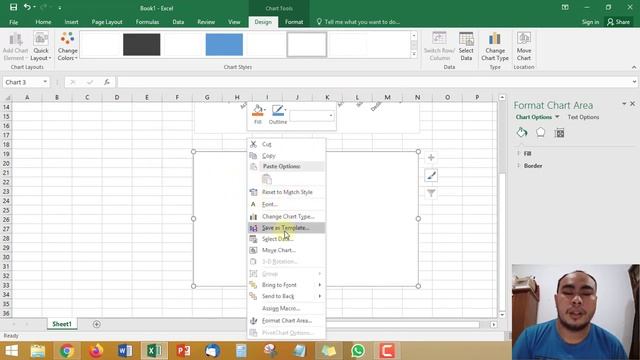Choose Reset to Match Style
The width and height of the screenshot is (640, 360).
287,192
